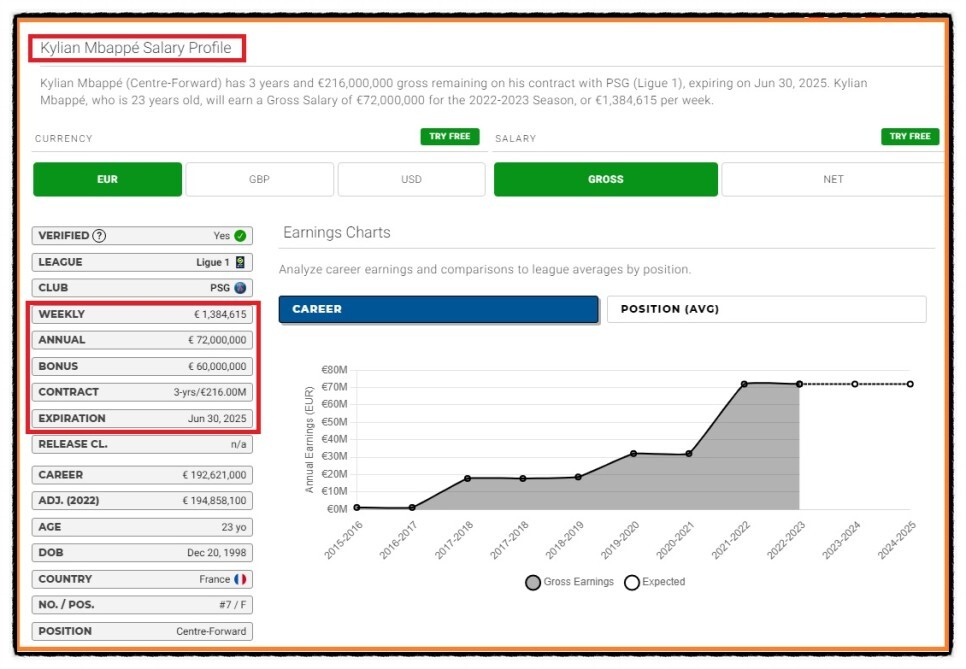Select GROSS salary view
The height and width of the screenshot is (669, 966).
tap(606, 179)
